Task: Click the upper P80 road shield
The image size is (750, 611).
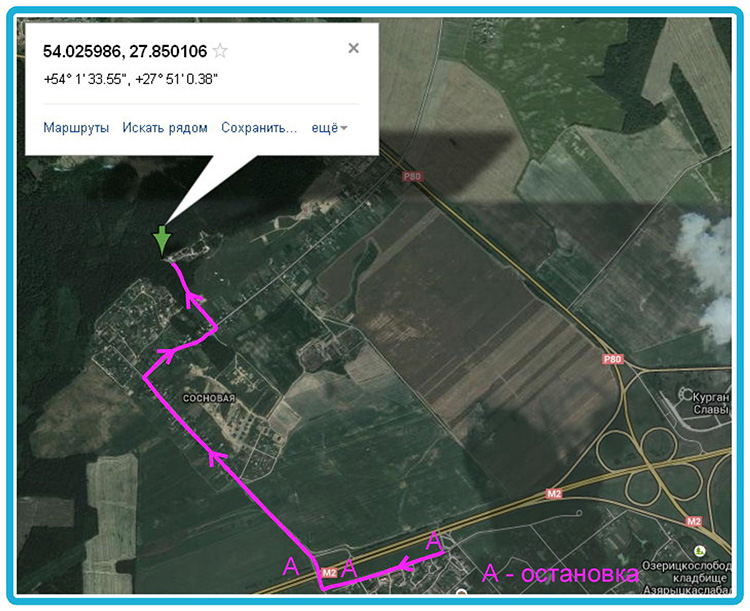Action: point(412,177)
